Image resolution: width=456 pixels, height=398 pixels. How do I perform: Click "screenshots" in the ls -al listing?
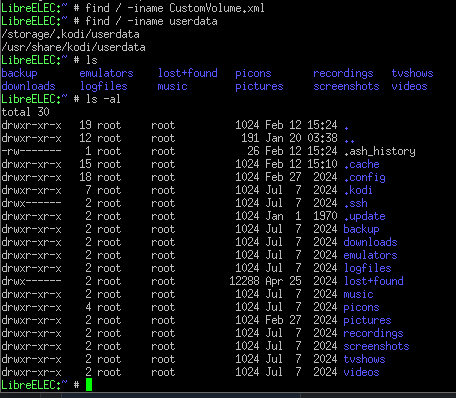[x=377, y=346]
